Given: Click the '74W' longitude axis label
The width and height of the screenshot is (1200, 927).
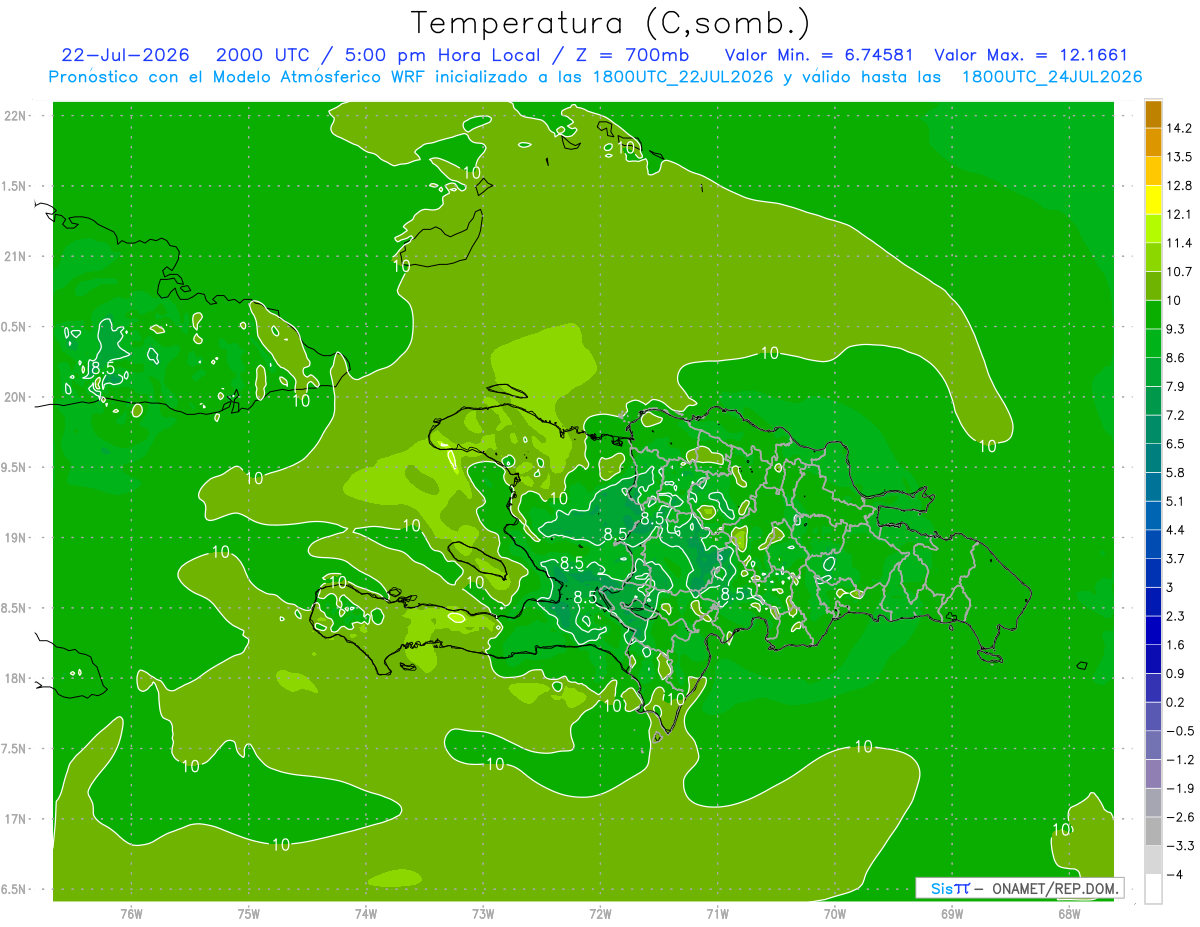Looking at the screenshot, I should 365,913.
